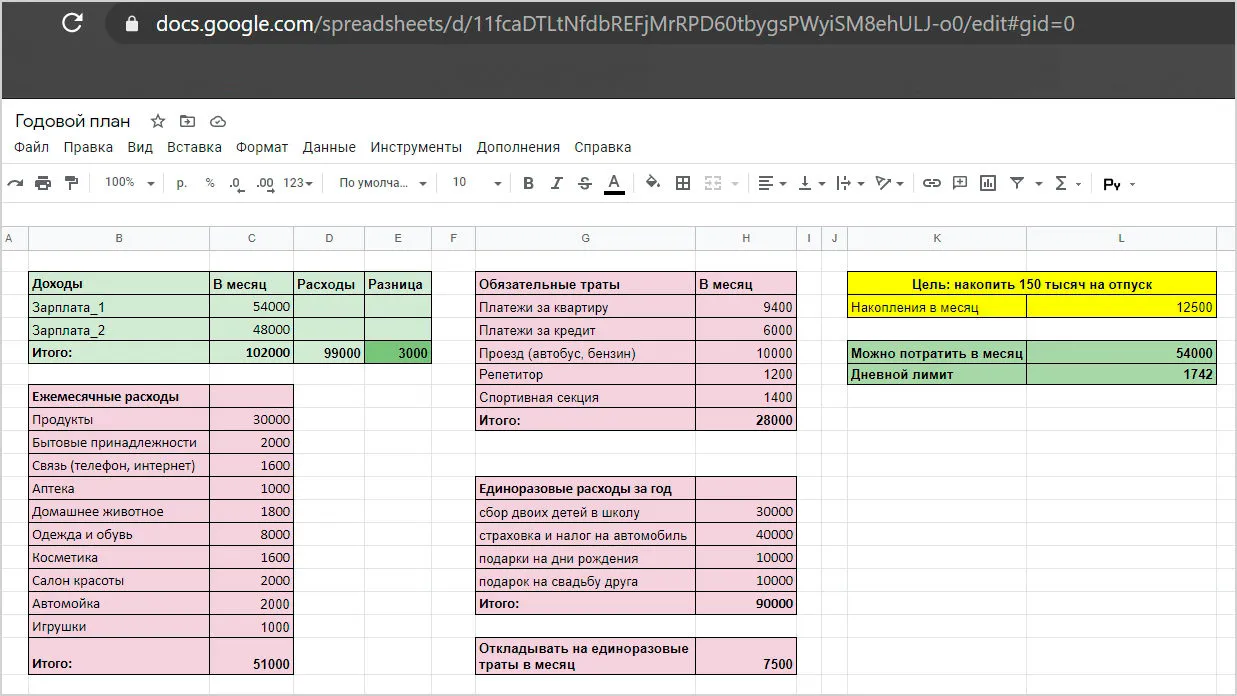The height and width of the screenshot is (696, 1237).
Task: Open the Правка menu
Action: coord(88,147)
